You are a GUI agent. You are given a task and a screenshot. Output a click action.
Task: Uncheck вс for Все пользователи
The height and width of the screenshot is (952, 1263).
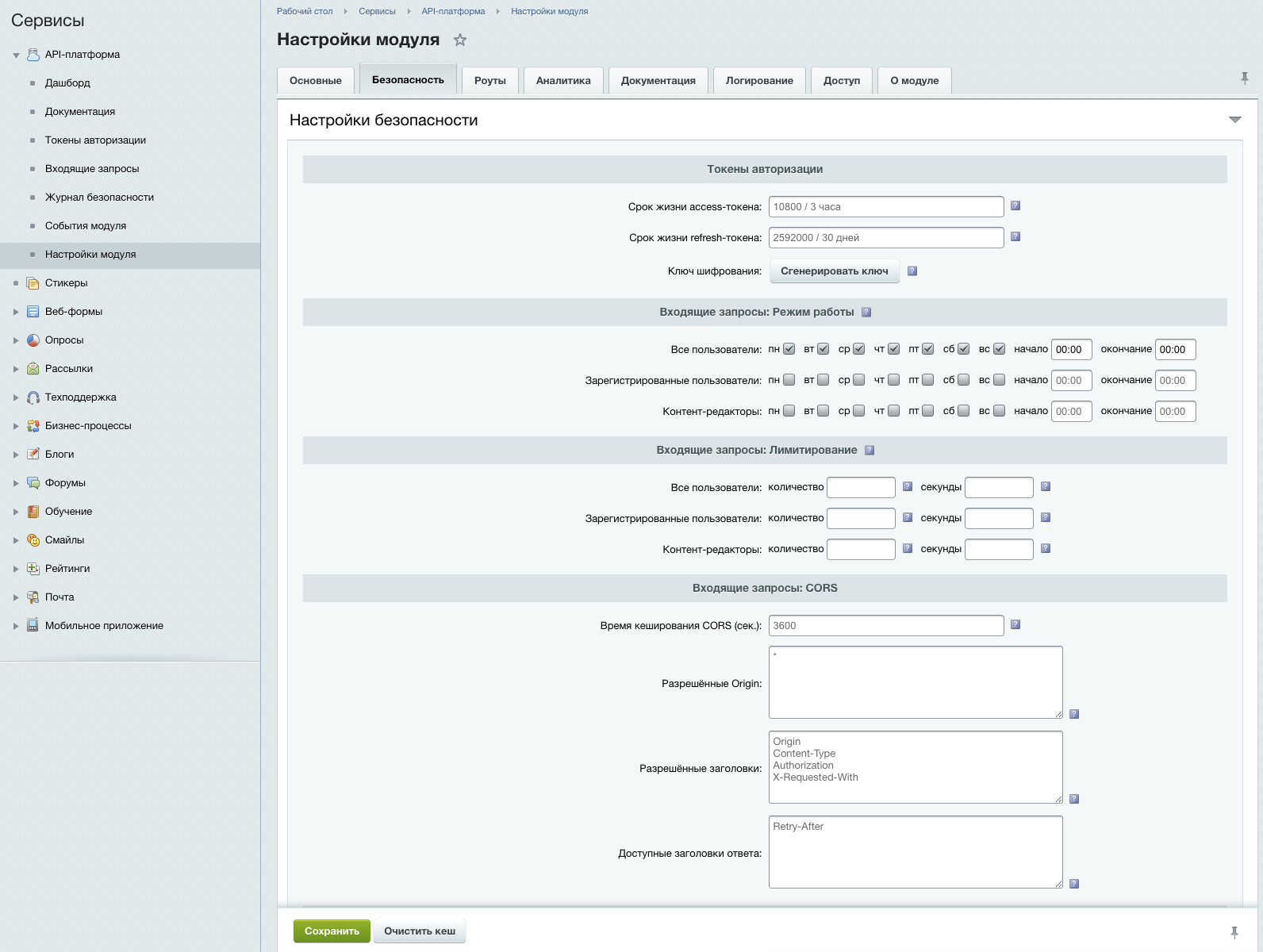[x=1000, y=349]
